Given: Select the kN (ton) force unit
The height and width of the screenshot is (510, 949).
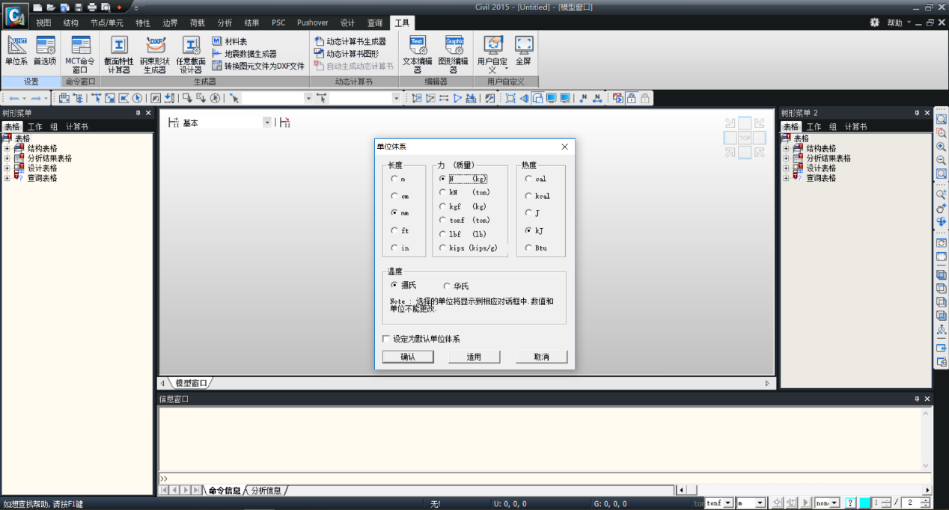Looking at the screenshot, I should 442,192.
